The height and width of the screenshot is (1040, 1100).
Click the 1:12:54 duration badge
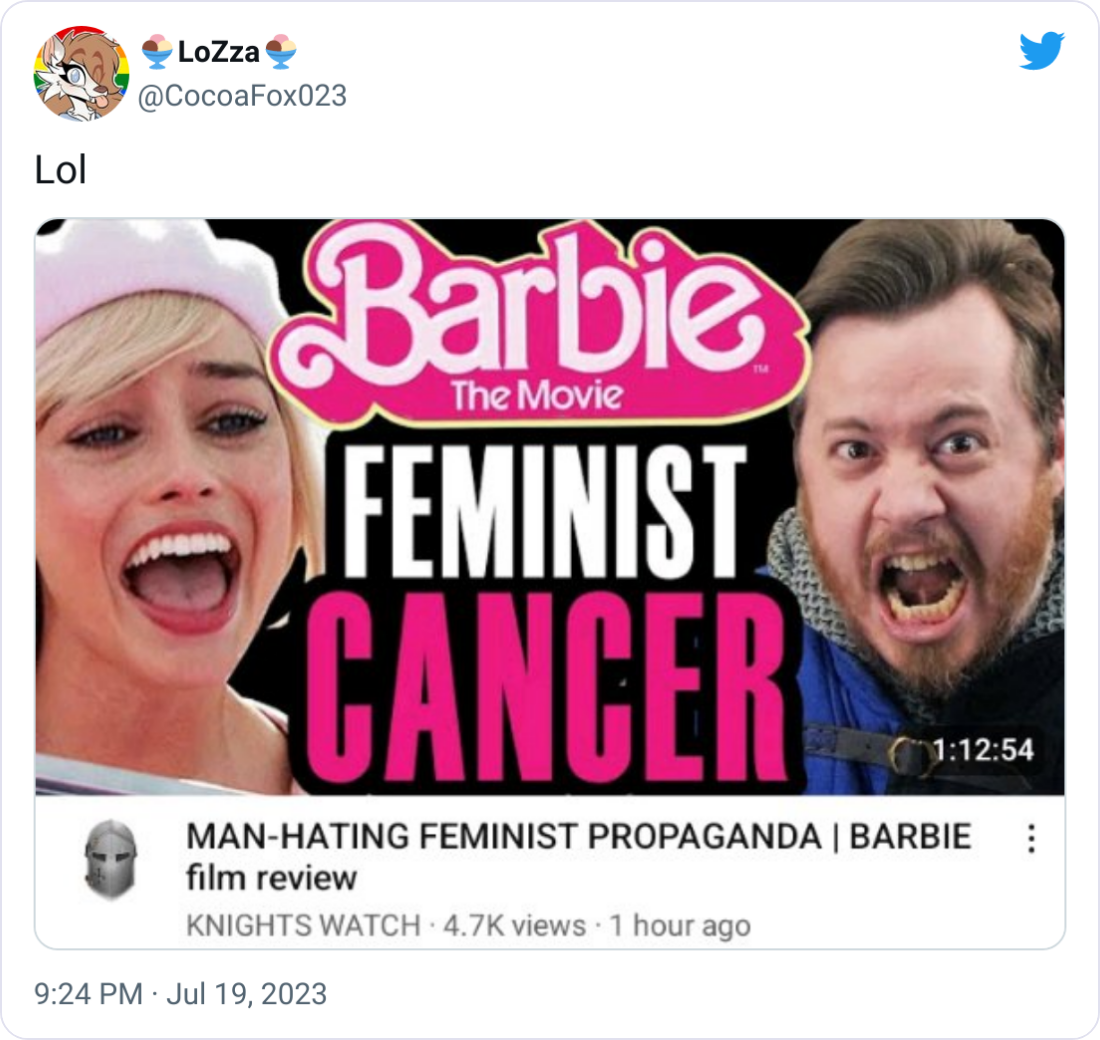pyautogui.click(x=982, y=750)
